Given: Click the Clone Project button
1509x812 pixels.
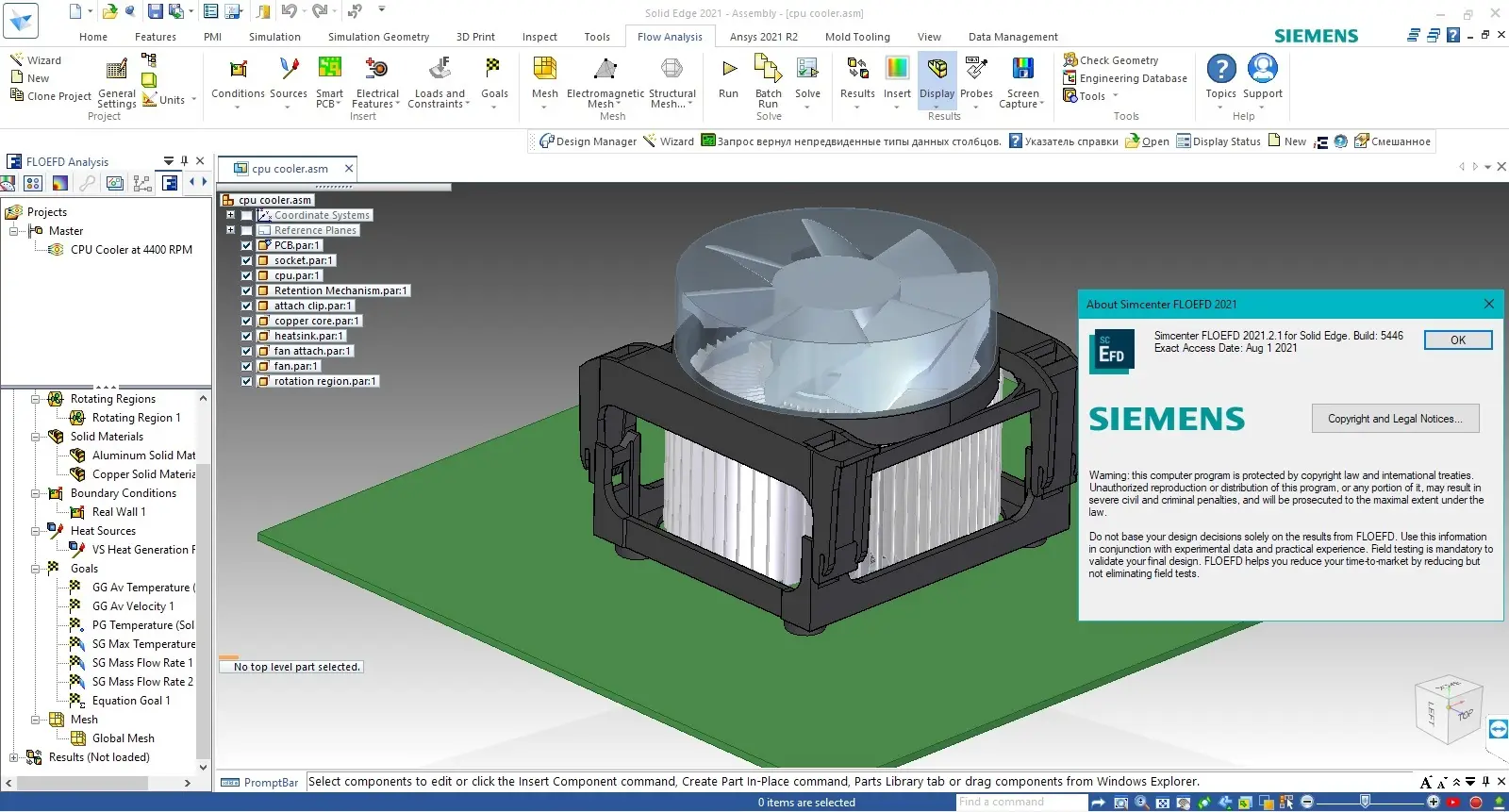Looking at the screenshot, I should 51,96.
